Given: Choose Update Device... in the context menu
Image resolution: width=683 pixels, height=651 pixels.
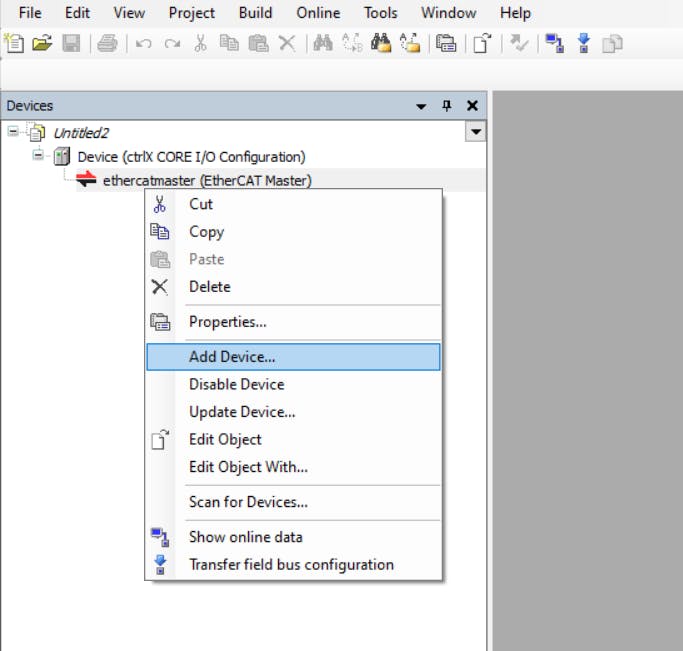Looking at the screenshot, I should 294,412.
